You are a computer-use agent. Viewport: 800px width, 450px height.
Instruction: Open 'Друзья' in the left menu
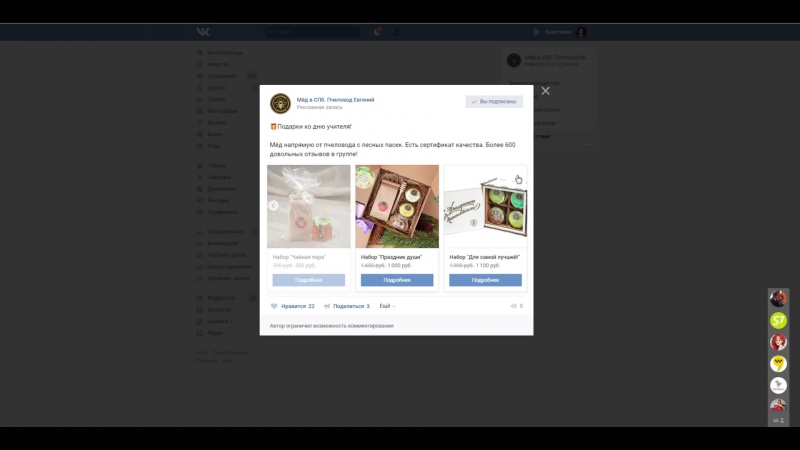point(216,88)
